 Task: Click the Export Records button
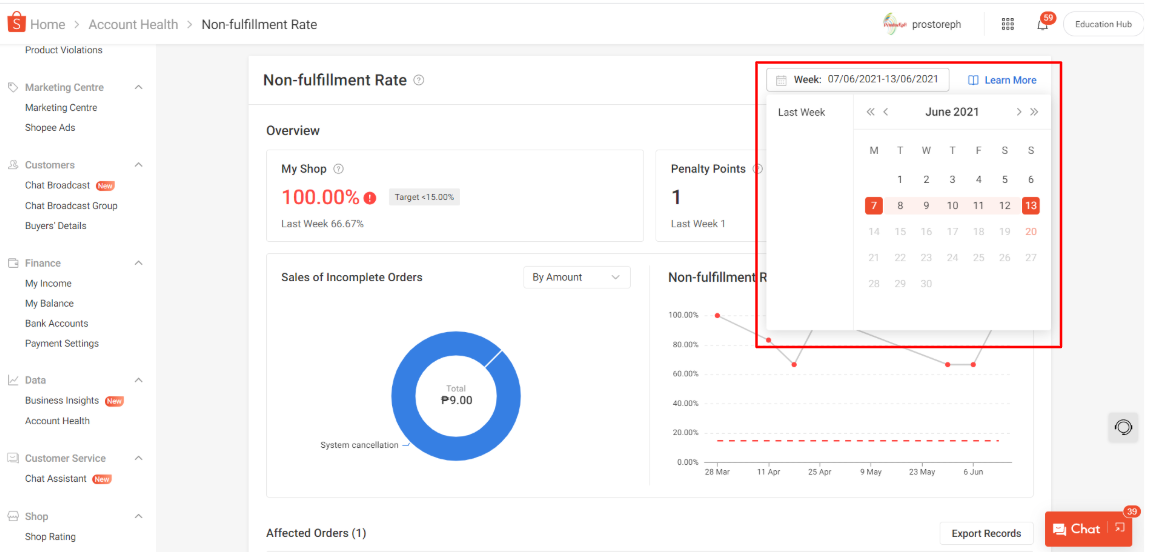tap(986, 533)
